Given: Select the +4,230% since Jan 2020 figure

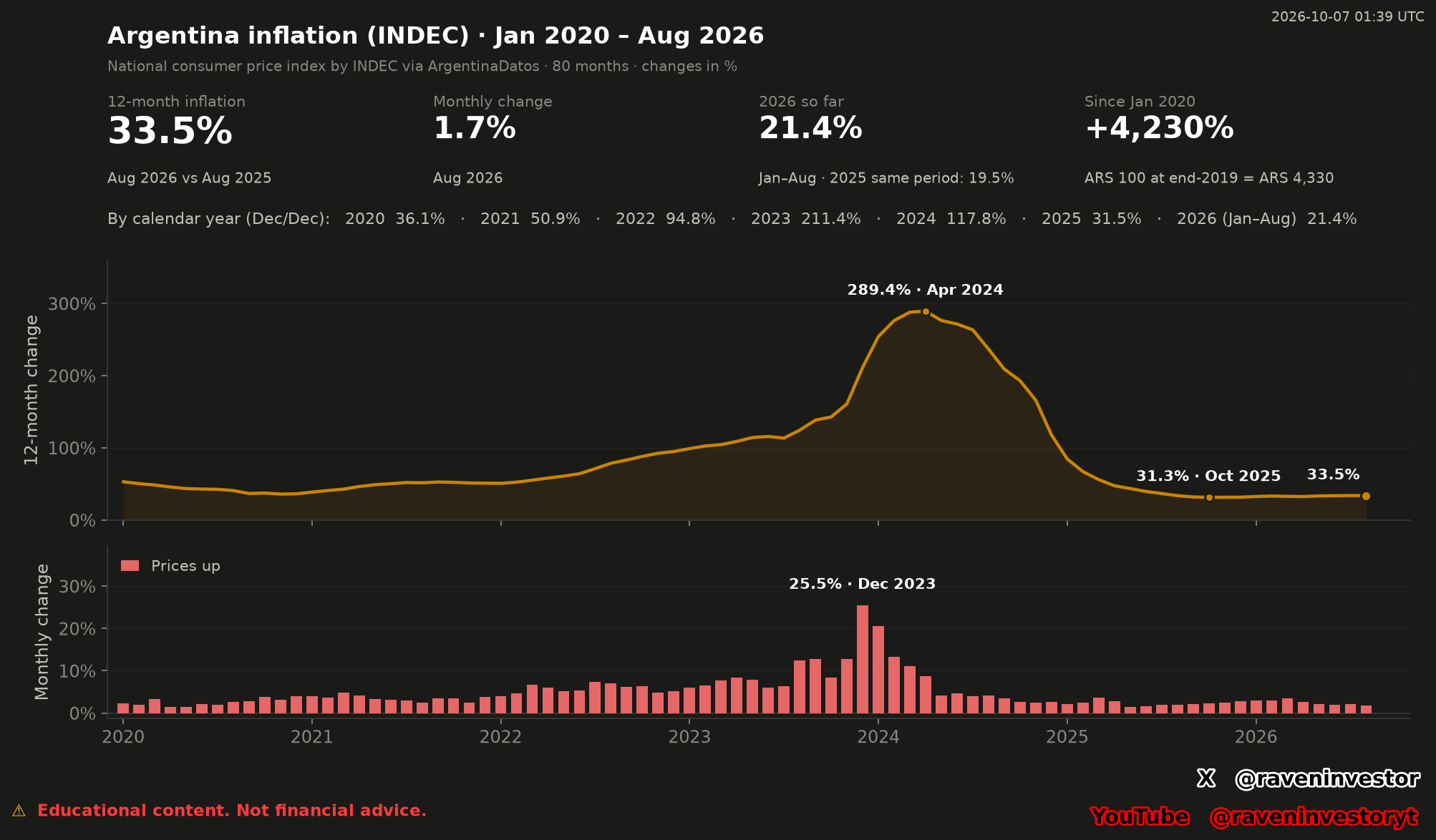Looking at the screenshot, I should (1159, 128).
